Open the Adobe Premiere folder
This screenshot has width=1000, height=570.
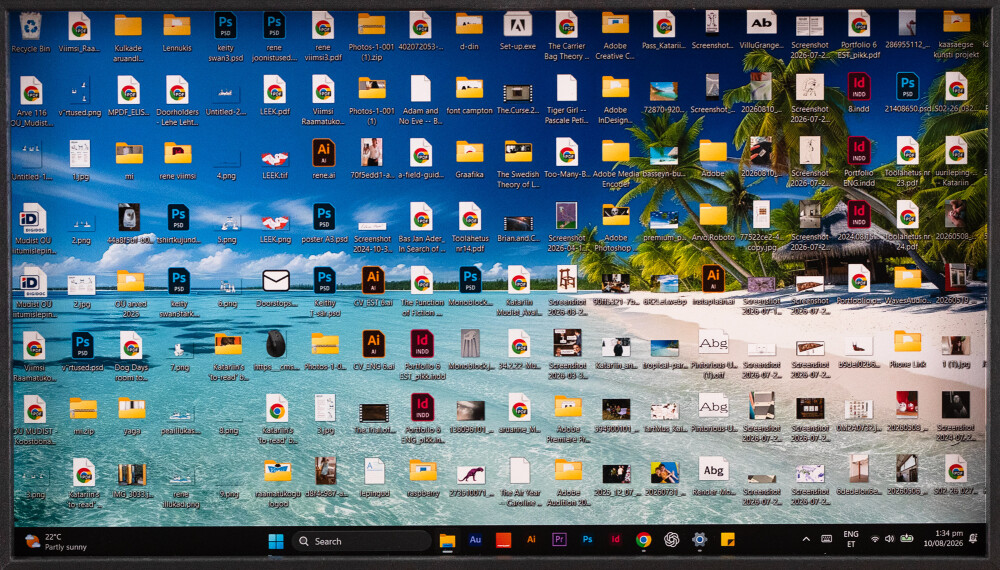tap(568, 406)
